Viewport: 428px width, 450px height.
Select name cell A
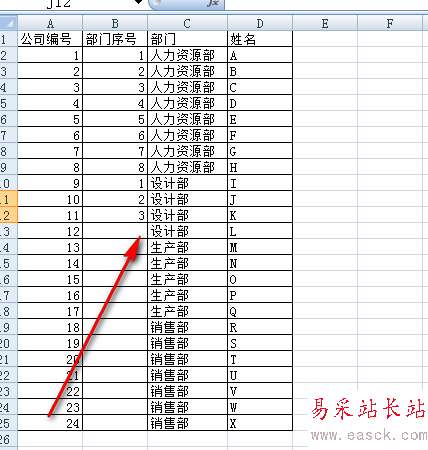260,55
